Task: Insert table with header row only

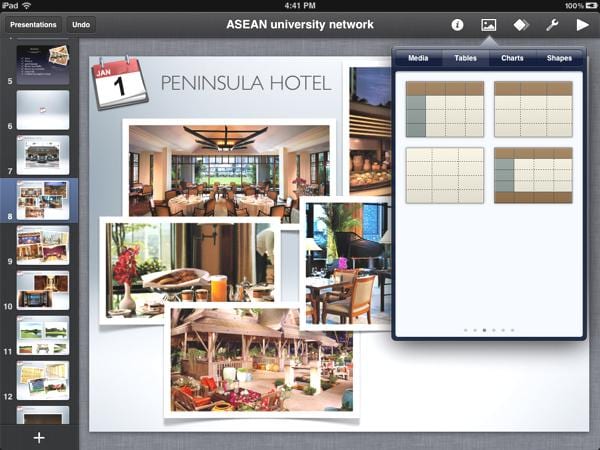Action: [533, 109]
